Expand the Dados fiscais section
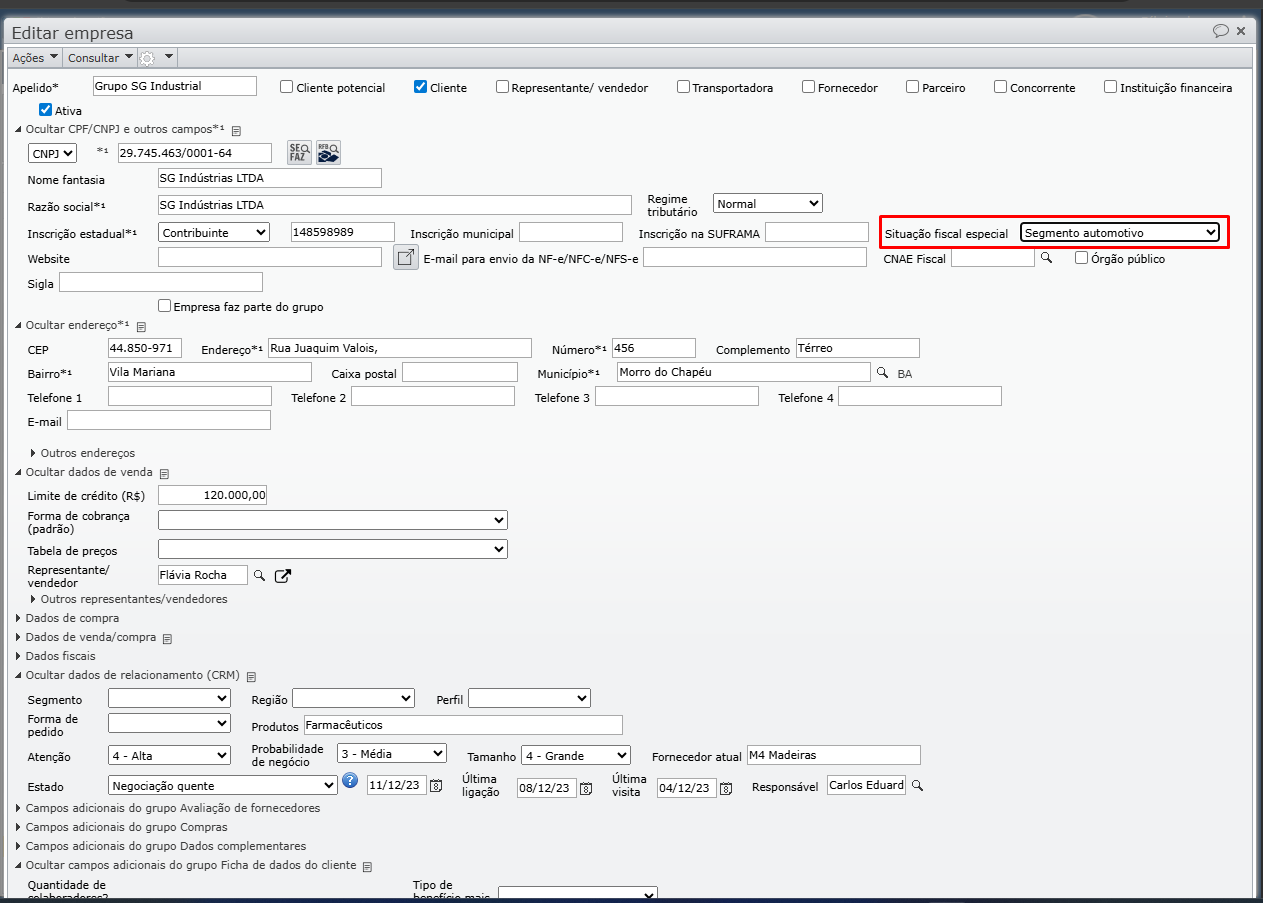 60,656
